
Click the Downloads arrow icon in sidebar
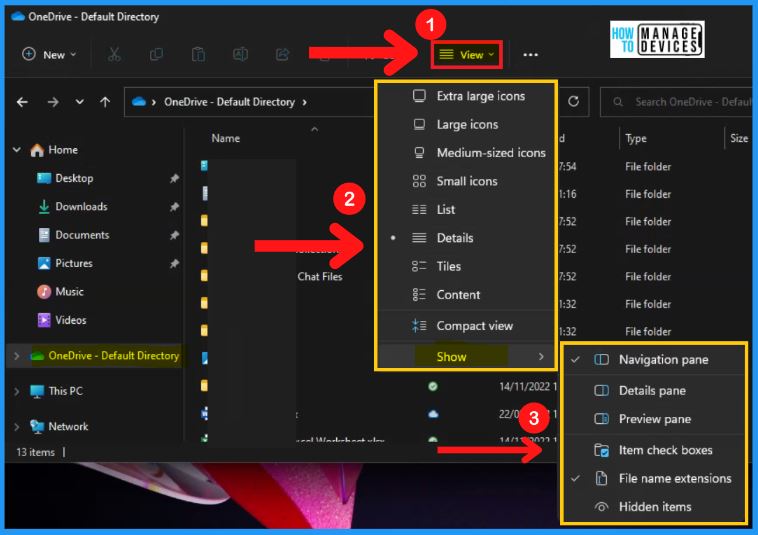(x=44, y=207)
